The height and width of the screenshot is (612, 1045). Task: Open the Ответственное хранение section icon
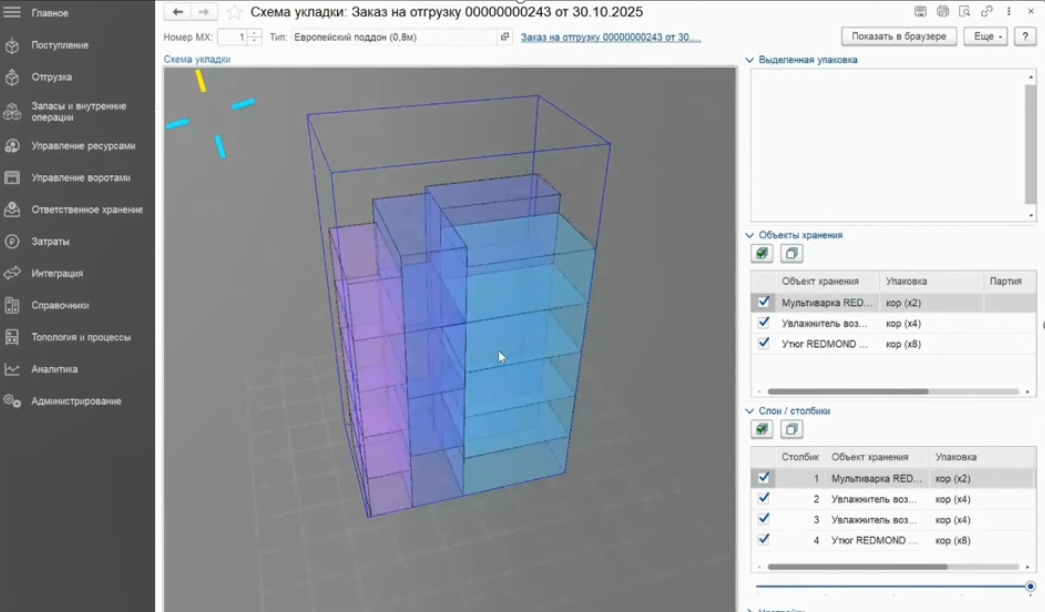[12, 210]
